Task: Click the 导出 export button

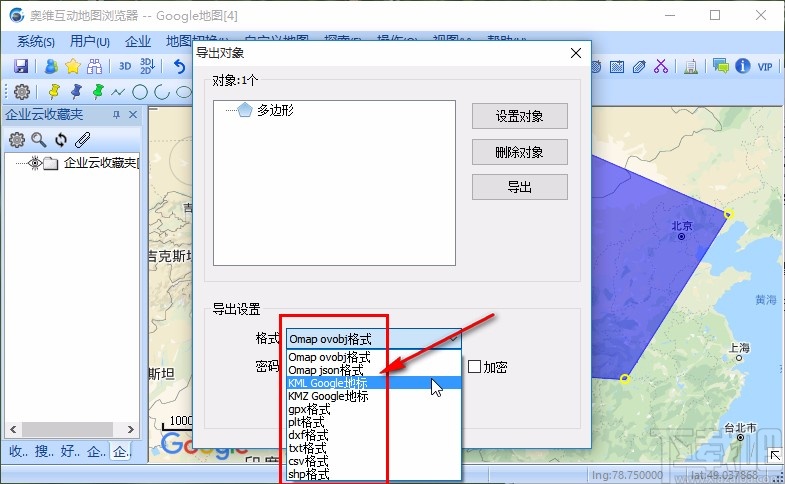Action: (x=520, y=187)
